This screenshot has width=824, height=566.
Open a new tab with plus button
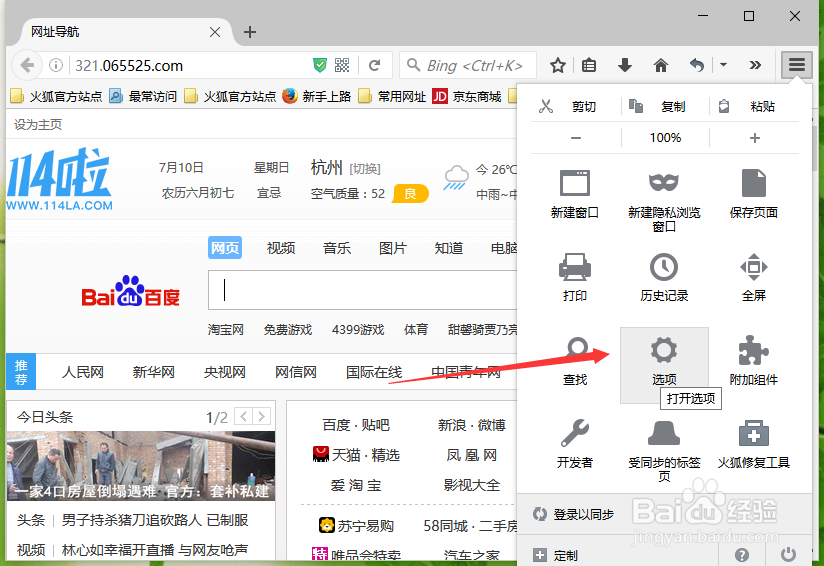(250, 32)
